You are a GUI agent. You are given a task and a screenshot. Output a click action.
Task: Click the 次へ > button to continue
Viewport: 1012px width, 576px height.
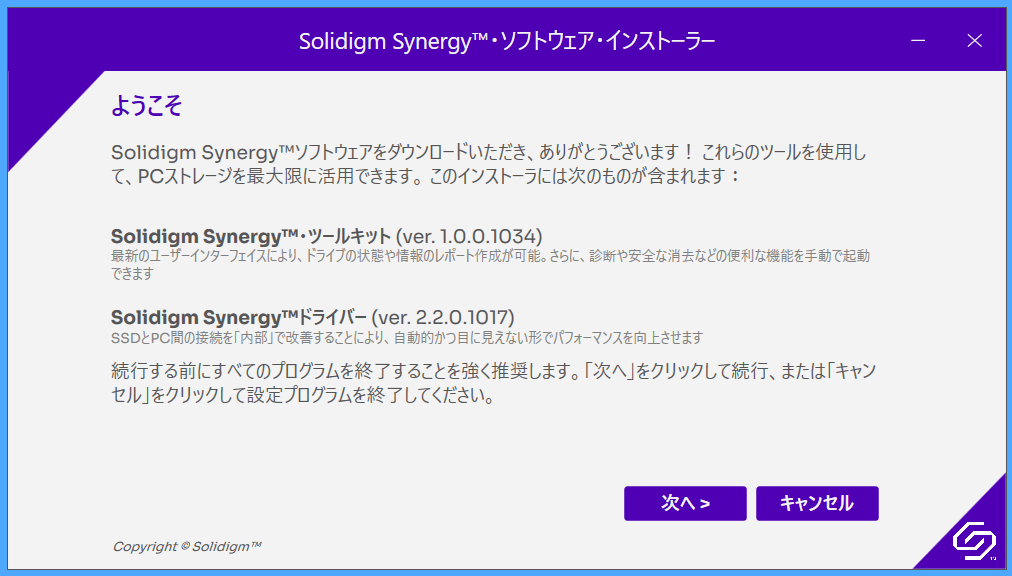[x=685, y=503]
